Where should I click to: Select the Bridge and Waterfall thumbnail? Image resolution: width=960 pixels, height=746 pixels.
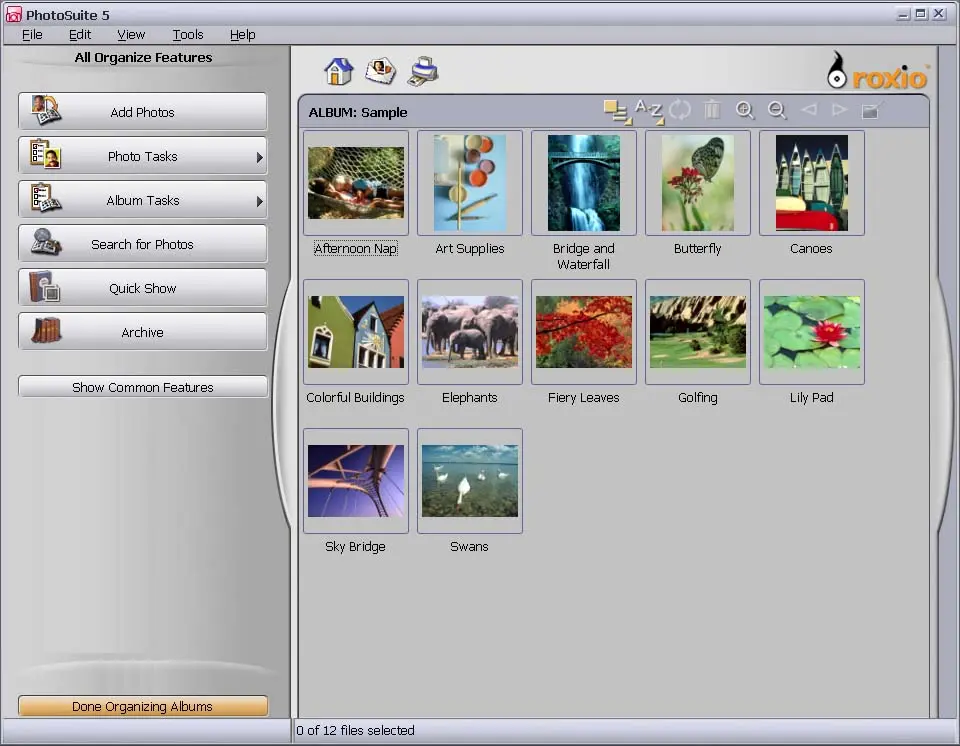(x=584, y=183)
